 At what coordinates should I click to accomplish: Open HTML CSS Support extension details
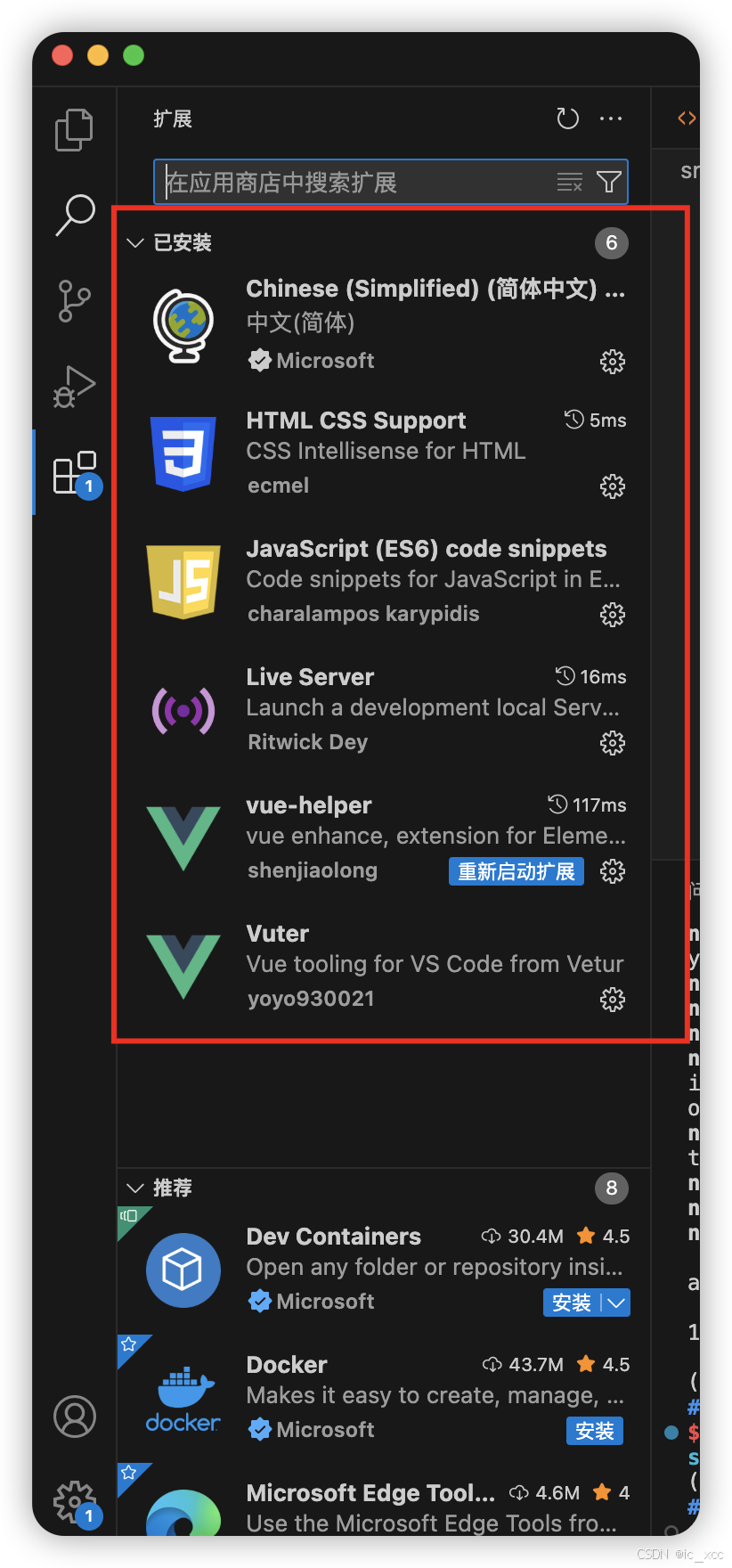356,421
